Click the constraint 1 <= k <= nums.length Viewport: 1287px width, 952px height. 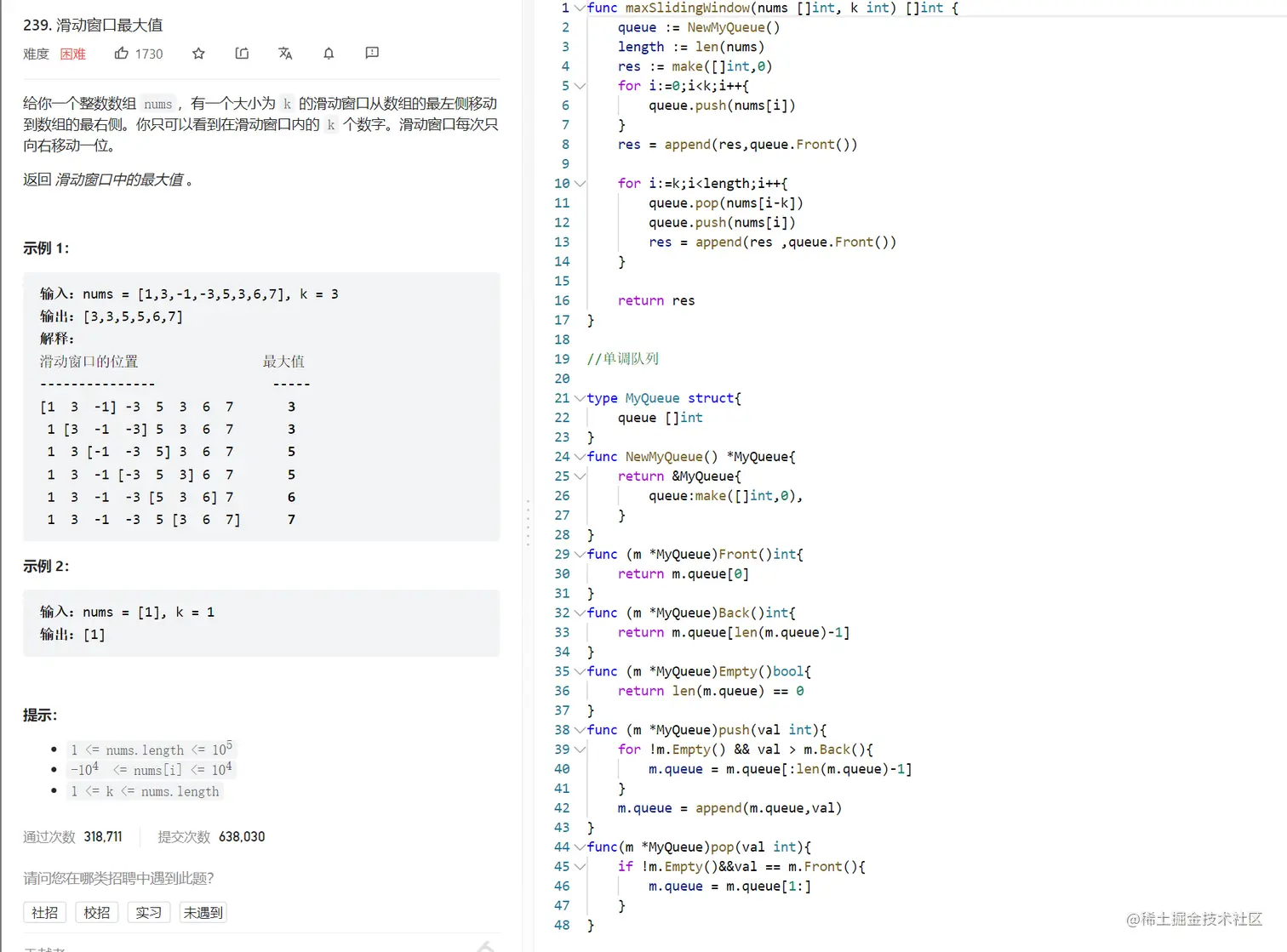pyautogui.click(x=146, y=791)
